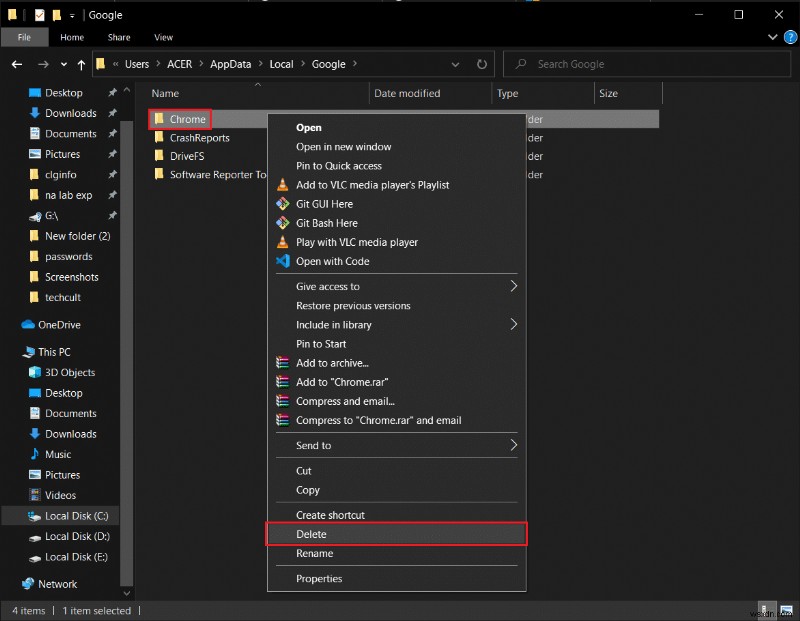Click the Search Google input field
Screen dimensions: 800x621
(650, 64)
